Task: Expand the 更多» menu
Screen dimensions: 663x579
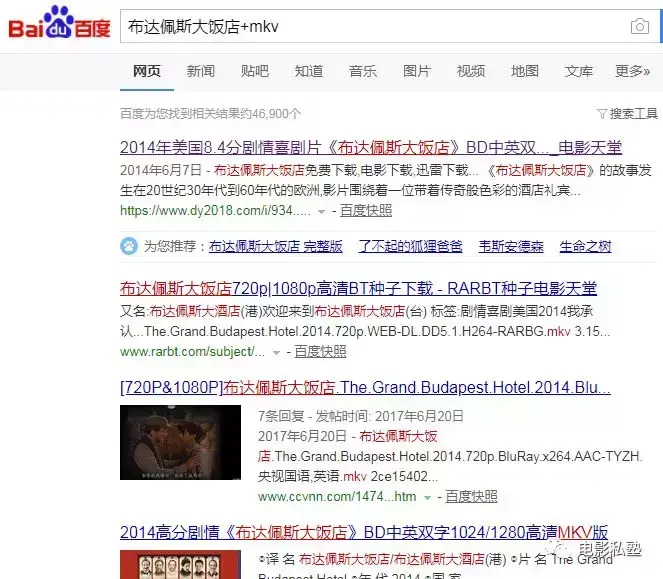Action: [x=633, y=71]
